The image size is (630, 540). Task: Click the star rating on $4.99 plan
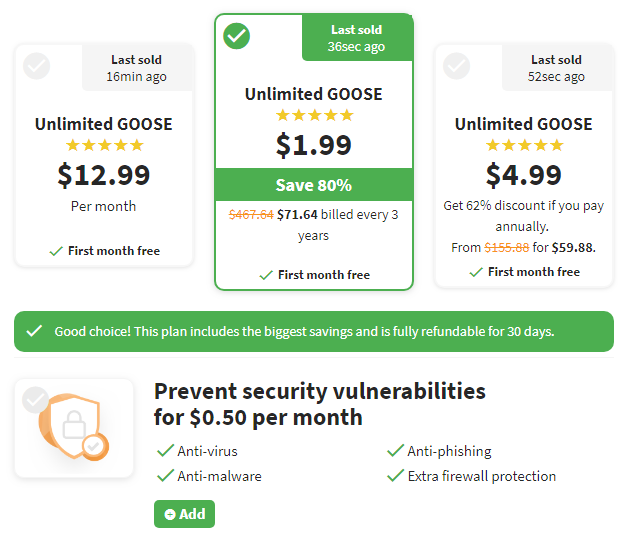(x=524, y=145)
